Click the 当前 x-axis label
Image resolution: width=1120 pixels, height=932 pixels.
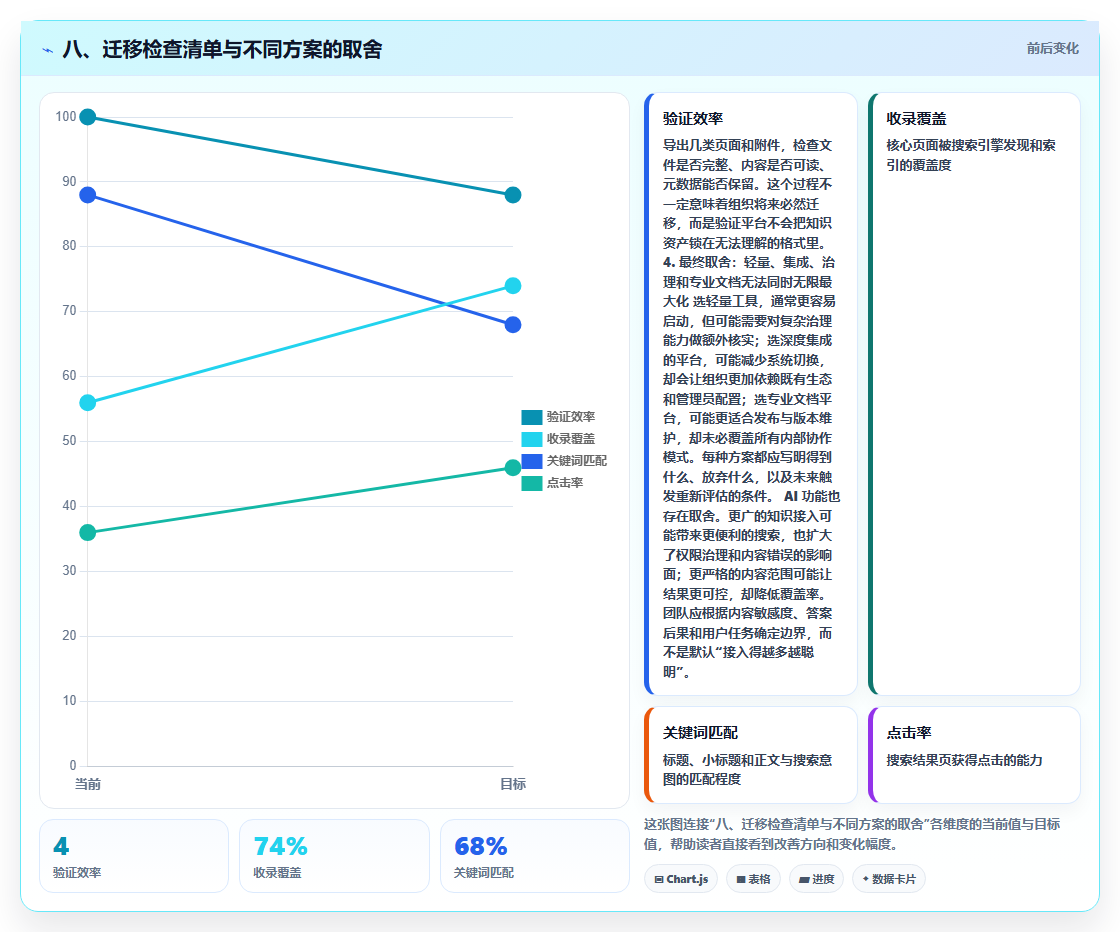tap(88, 784)
